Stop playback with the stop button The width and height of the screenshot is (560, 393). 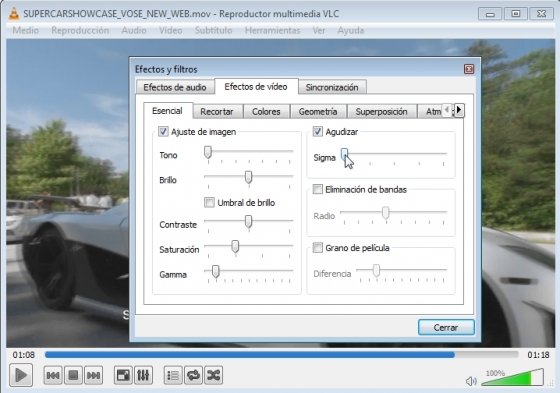73,375
